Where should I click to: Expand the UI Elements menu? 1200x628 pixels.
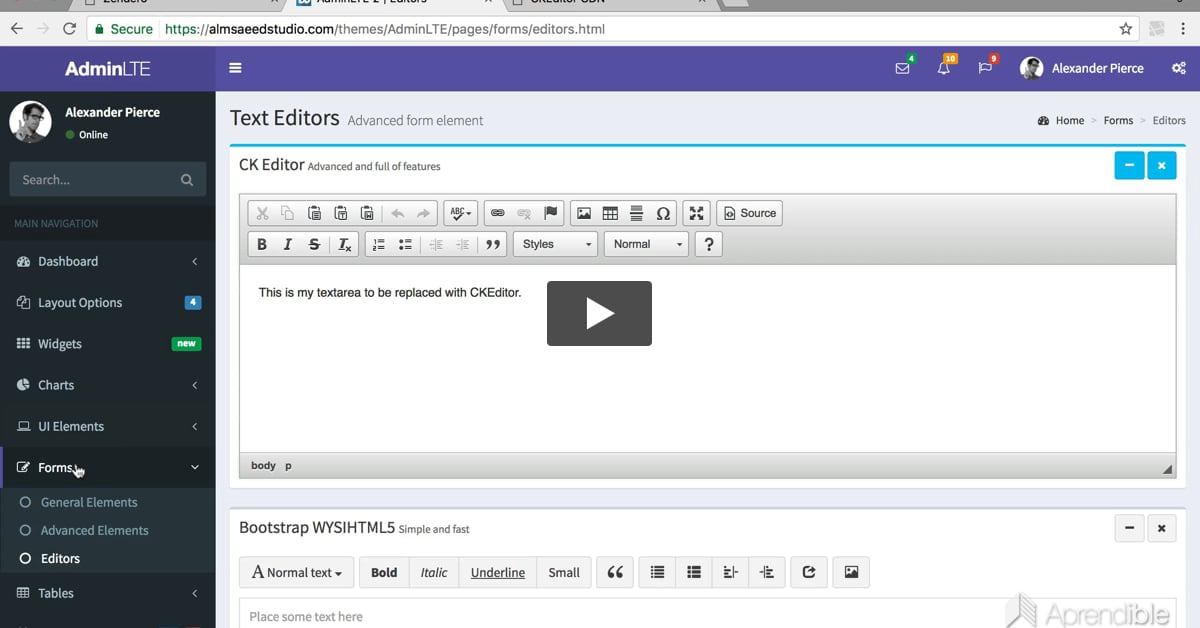click(x=107, y=426)
